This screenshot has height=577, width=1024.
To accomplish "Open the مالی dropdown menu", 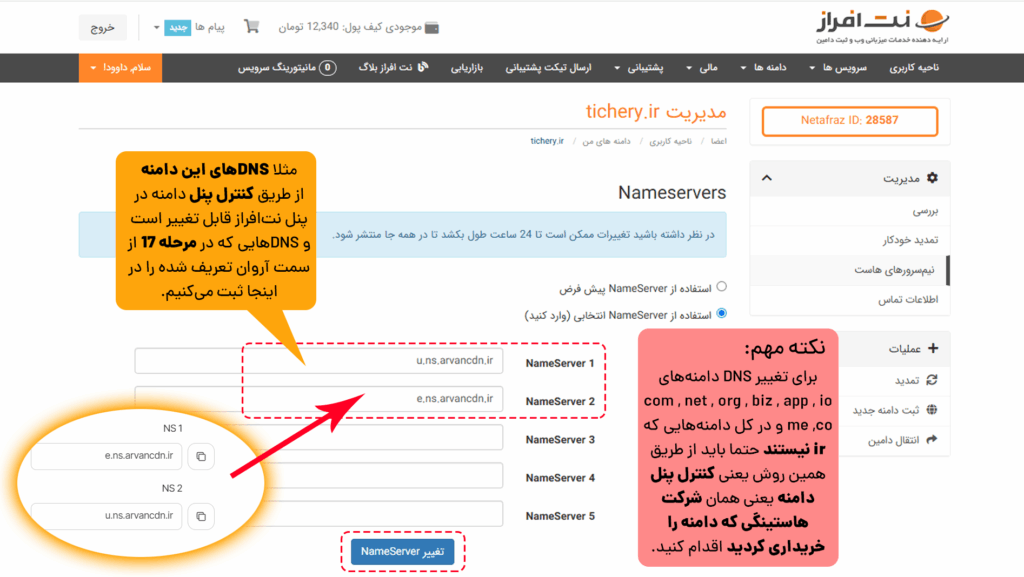I will coord(702,67).
